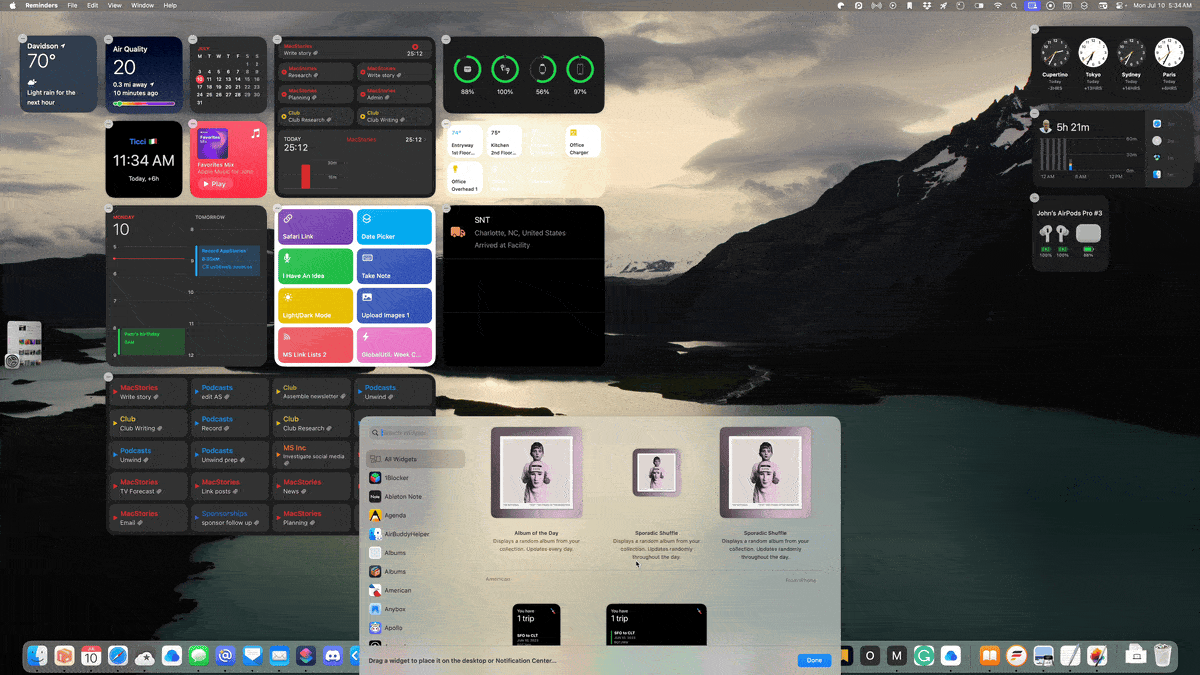Open Messages from the Dock

pos(198,656)
